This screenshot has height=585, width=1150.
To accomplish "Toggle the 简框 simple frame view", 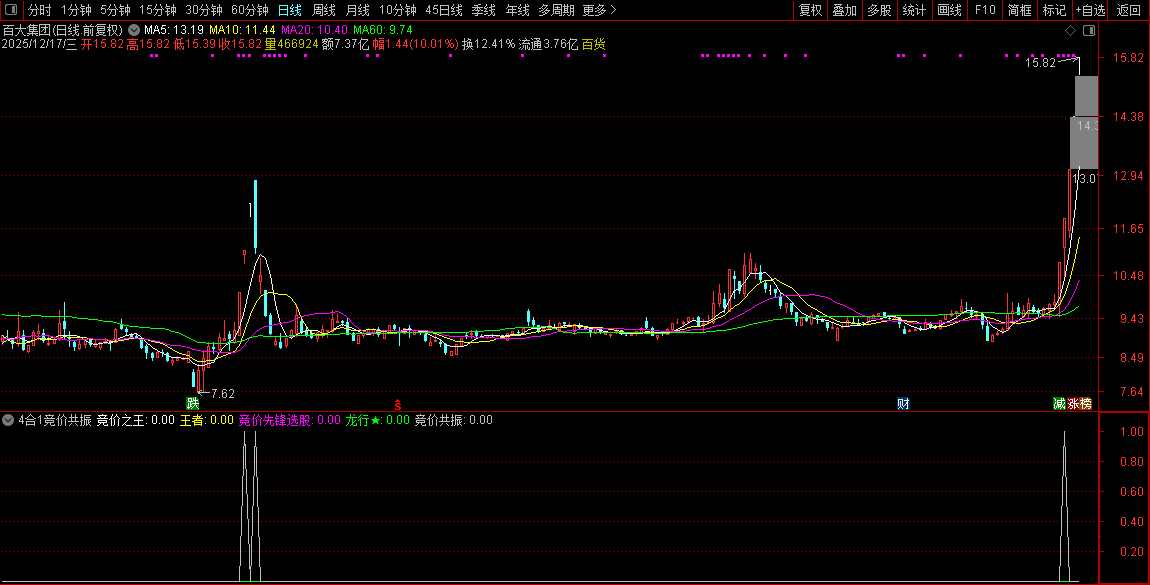I will click(1019, 10).
